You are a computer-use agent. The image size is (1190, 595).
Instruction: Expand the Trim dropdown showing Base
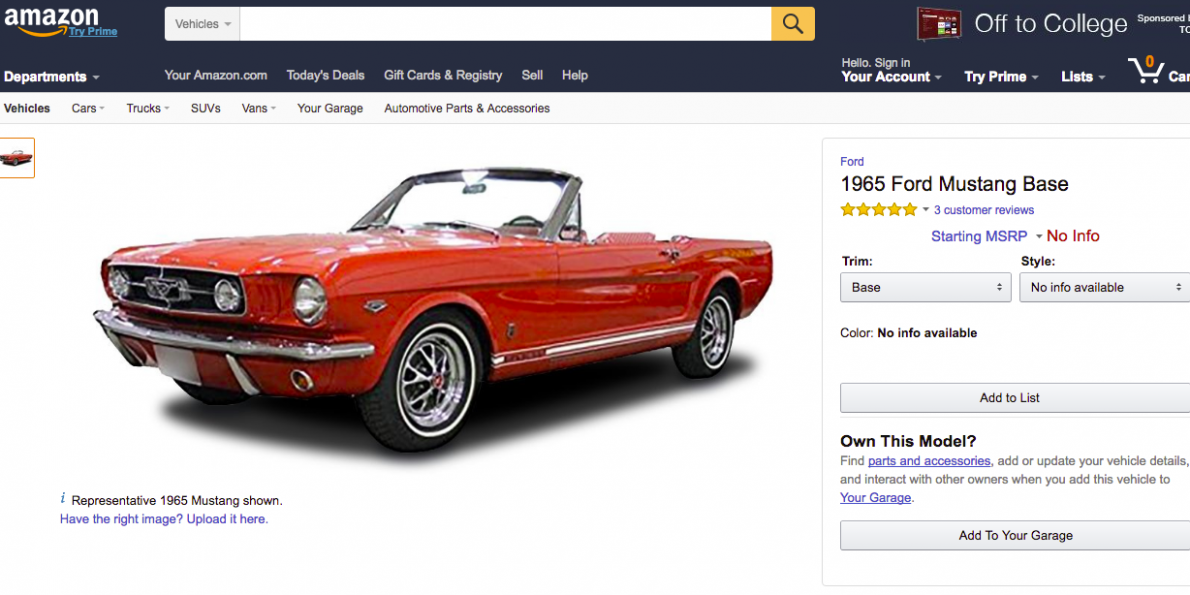pos(925,287)
